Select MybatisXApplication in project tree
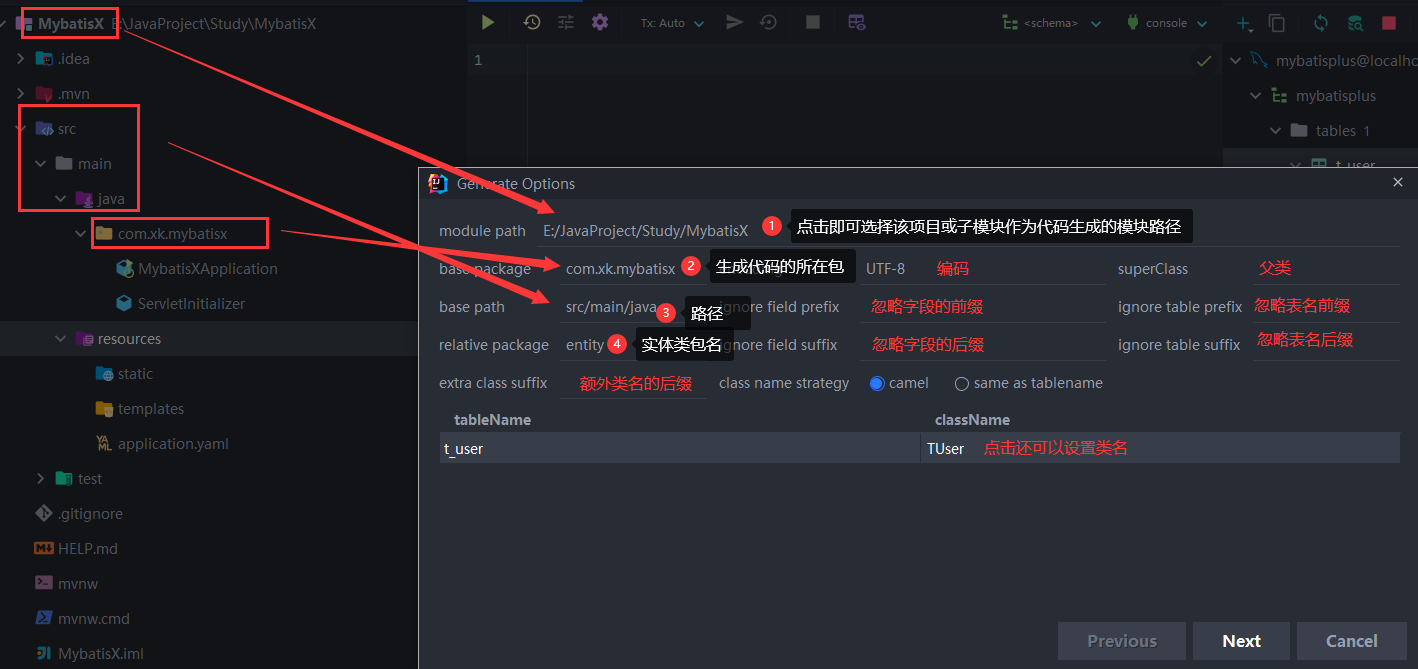 [208, 268]
